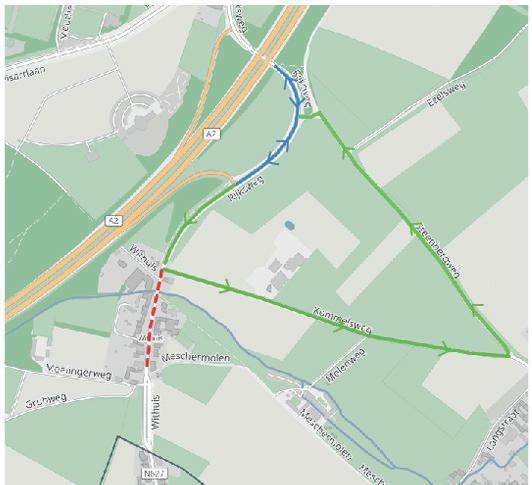
Task: Click the A2 highway shield near the interchange
Action: (x=212, y=134)
